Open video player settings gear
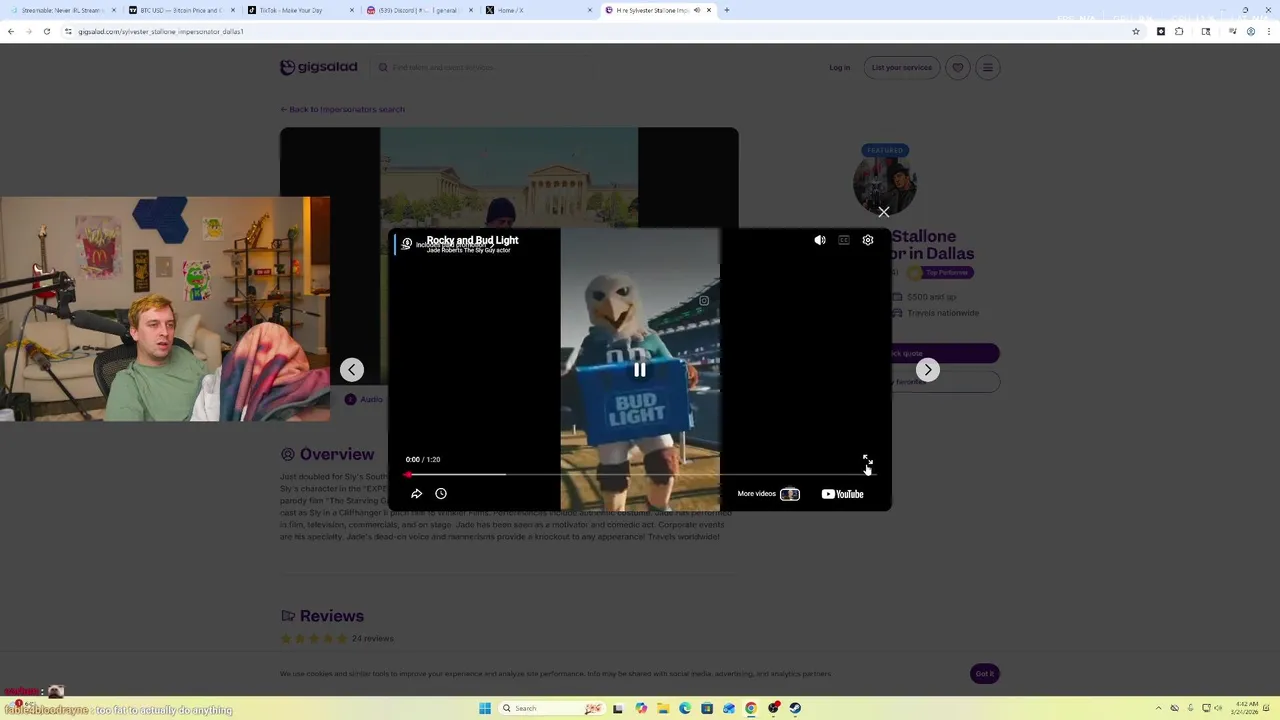The image size is (1280, 720). 868,240
